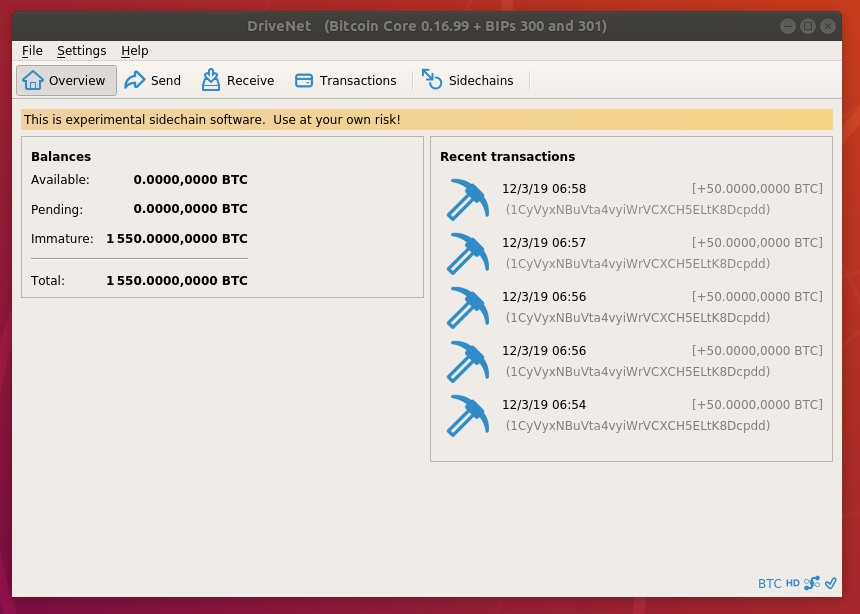
Task: Open the BTC unit selector in status bar
Action: [770, 583]
